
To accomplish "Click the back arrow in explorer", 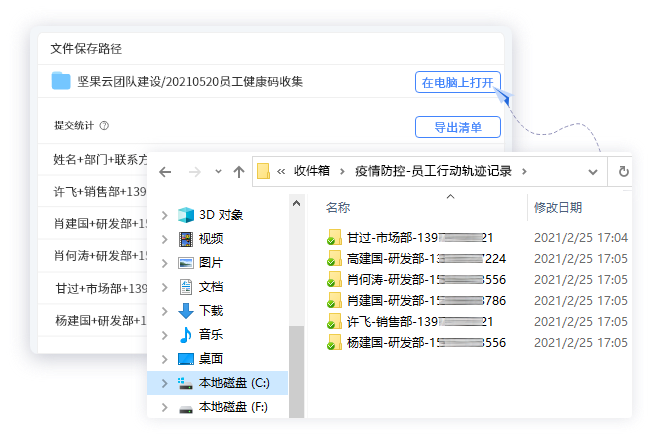I will (165, 172).
